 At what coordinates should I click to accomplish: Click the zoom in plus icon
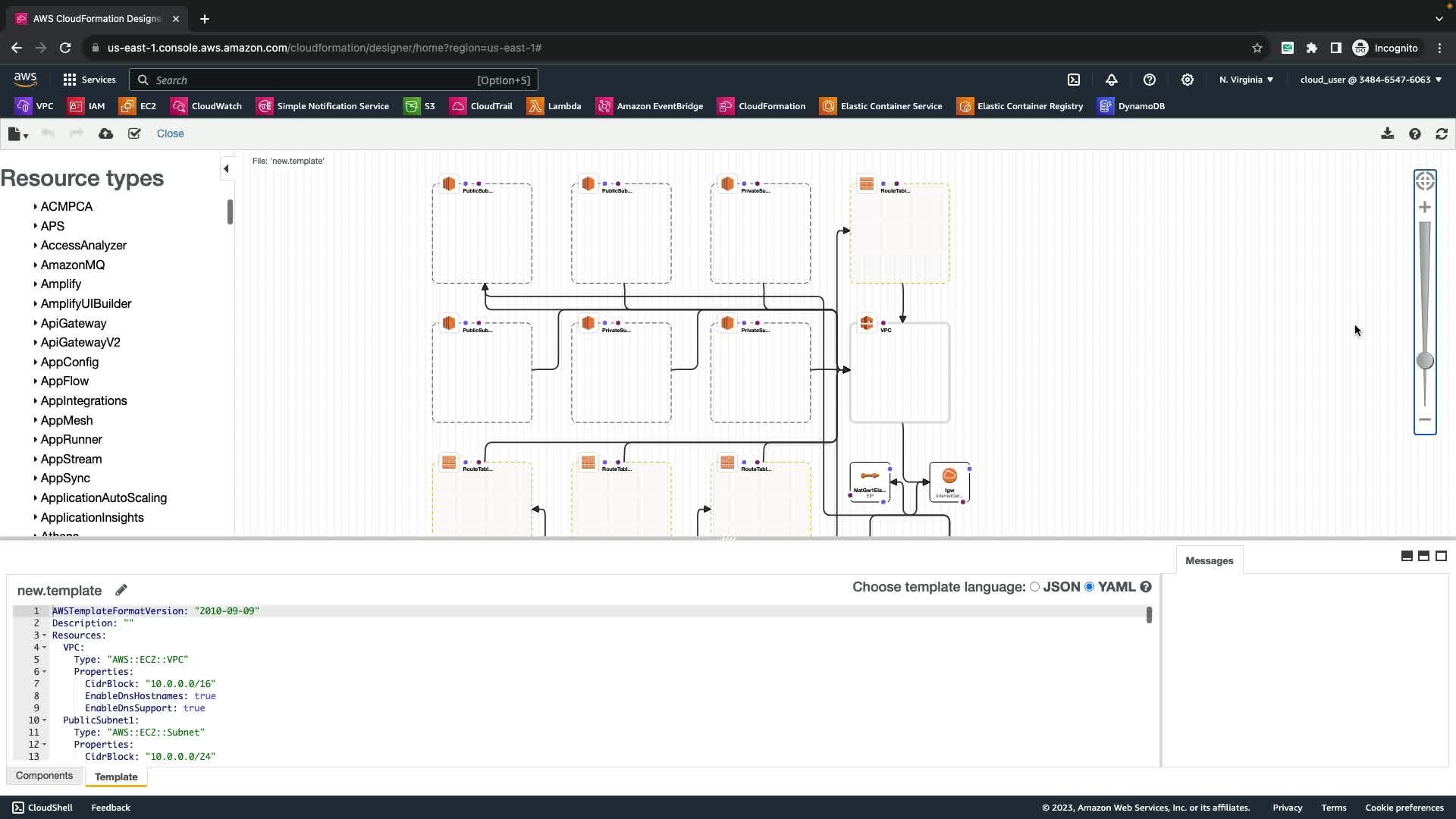tap(1425, 207)
